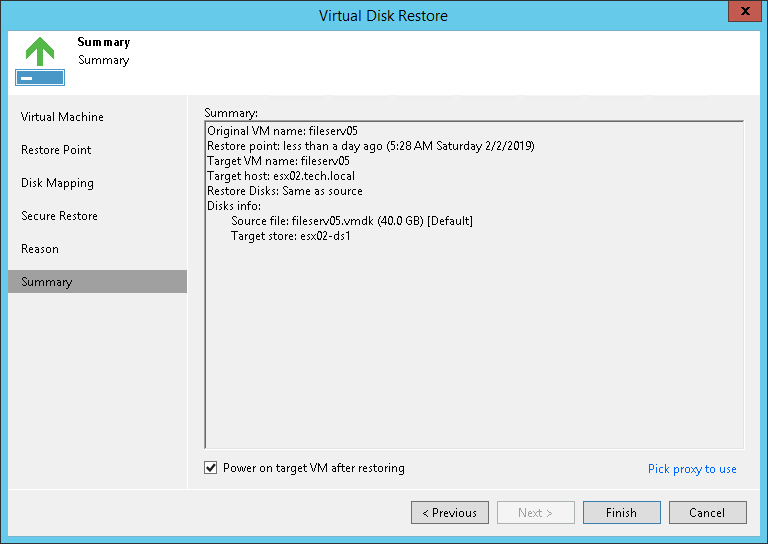Cancel the restore wizard
The image size is (768, 544).
pyautogui.click(x=707, y=513)
